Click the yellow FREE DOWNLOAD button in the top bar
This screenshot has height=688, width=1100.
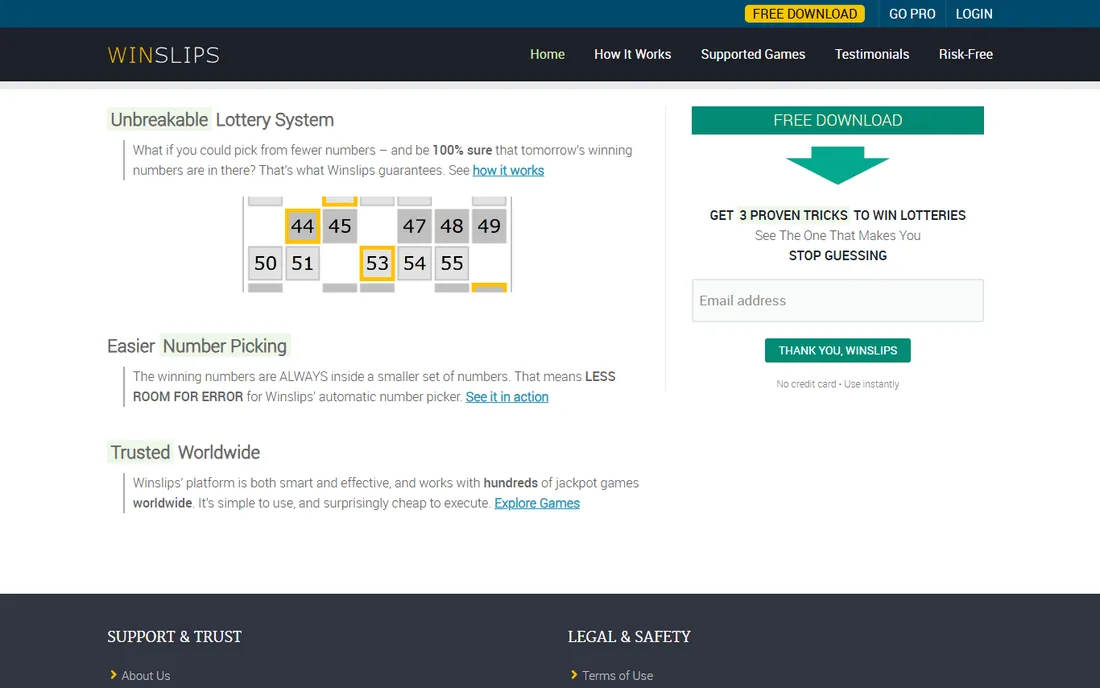point(805,14)
